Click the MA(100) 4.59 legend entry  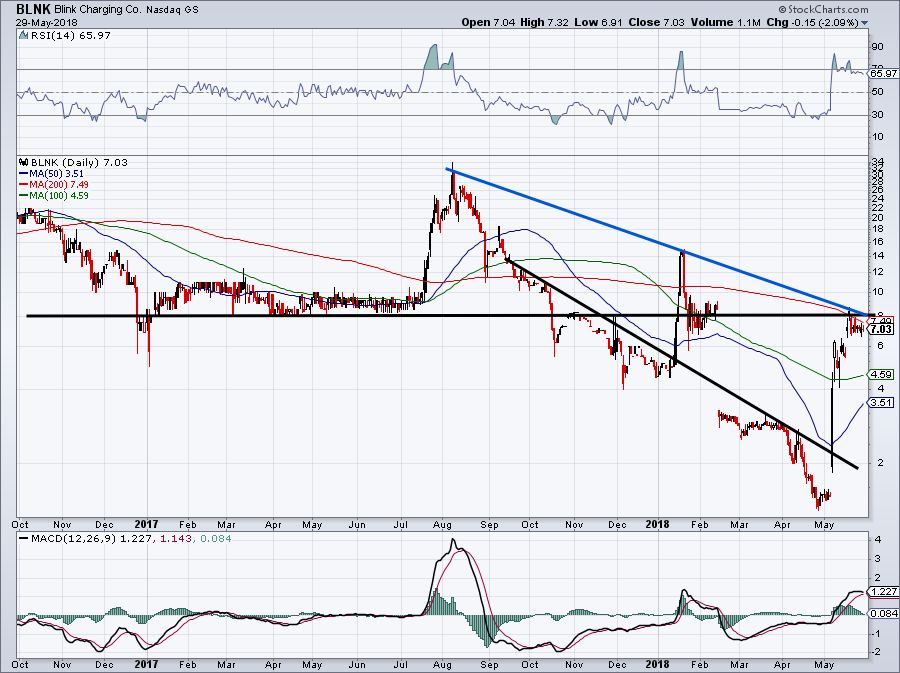(54, 195)
